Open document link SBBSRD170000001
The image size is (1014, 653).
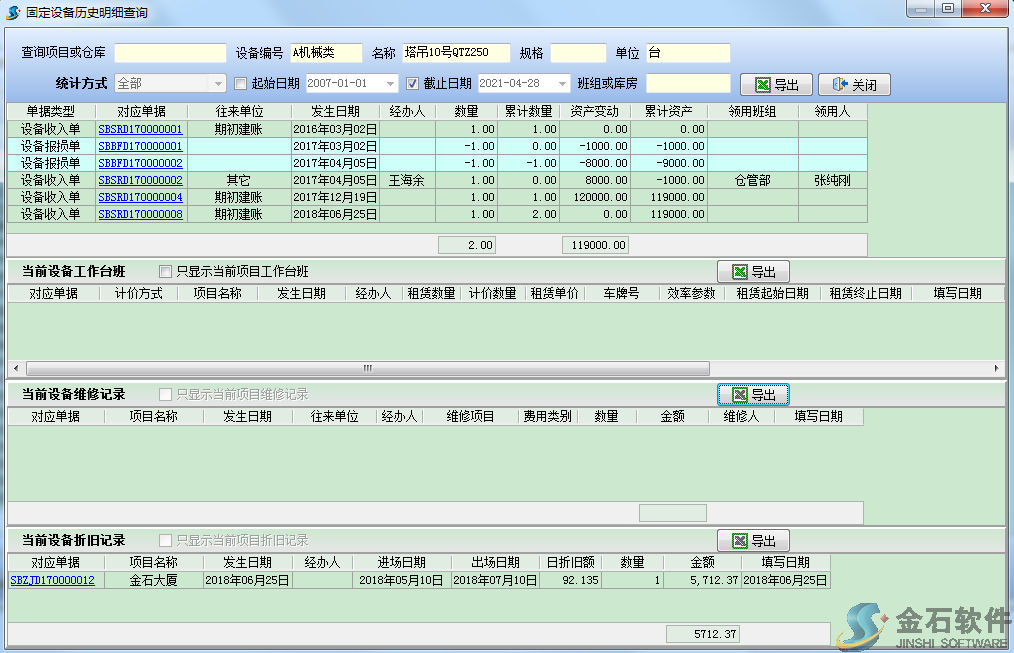[x=140, y=129]
